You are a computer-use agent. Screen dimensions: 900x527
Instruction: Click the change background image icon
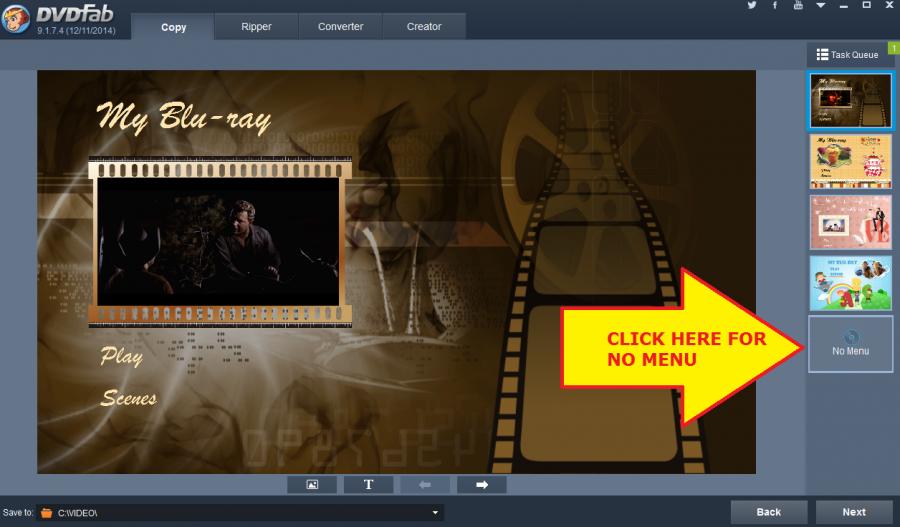[312, 485]
